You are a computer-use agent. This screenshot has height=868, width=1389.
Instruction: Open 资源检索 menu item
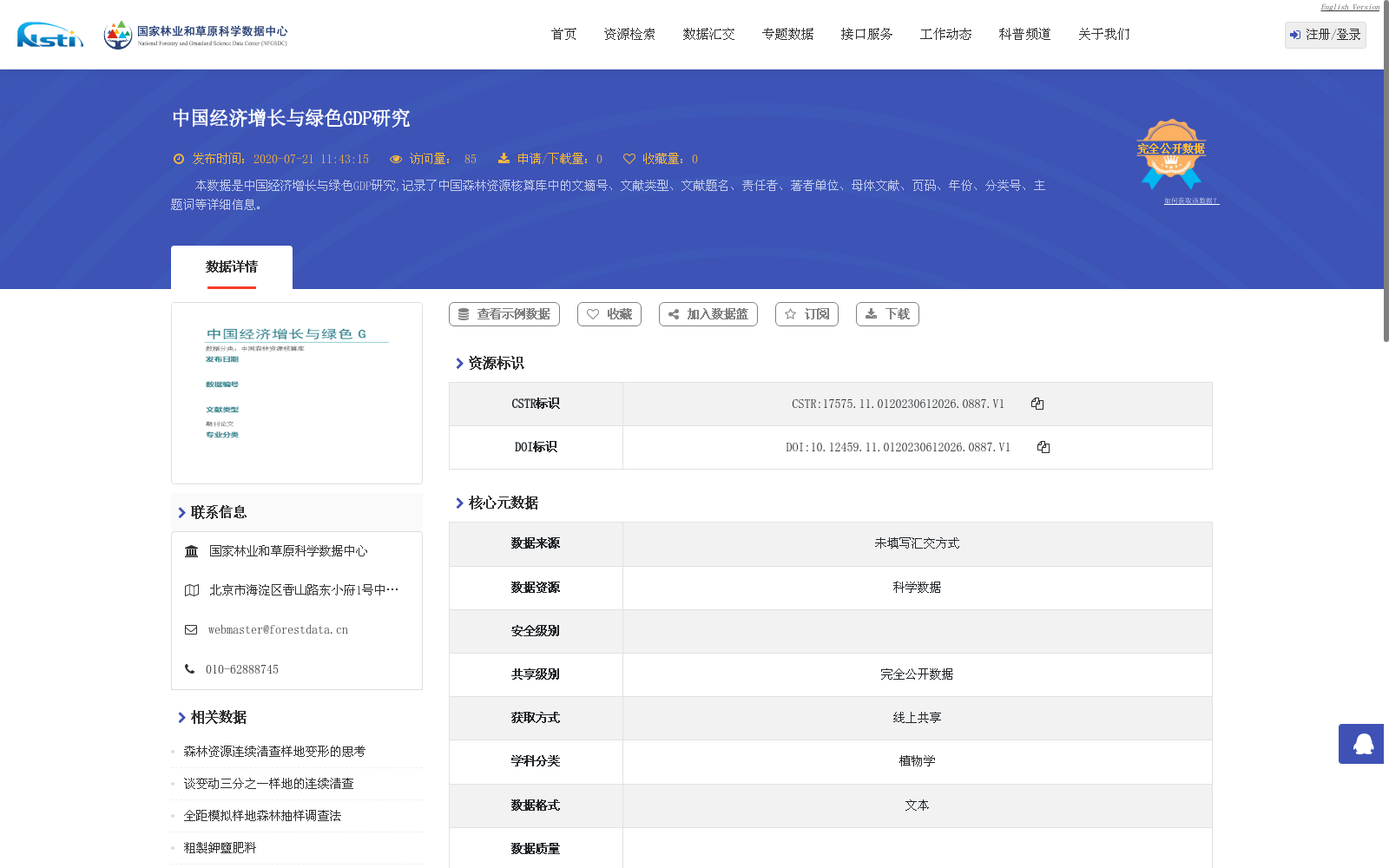630,35
